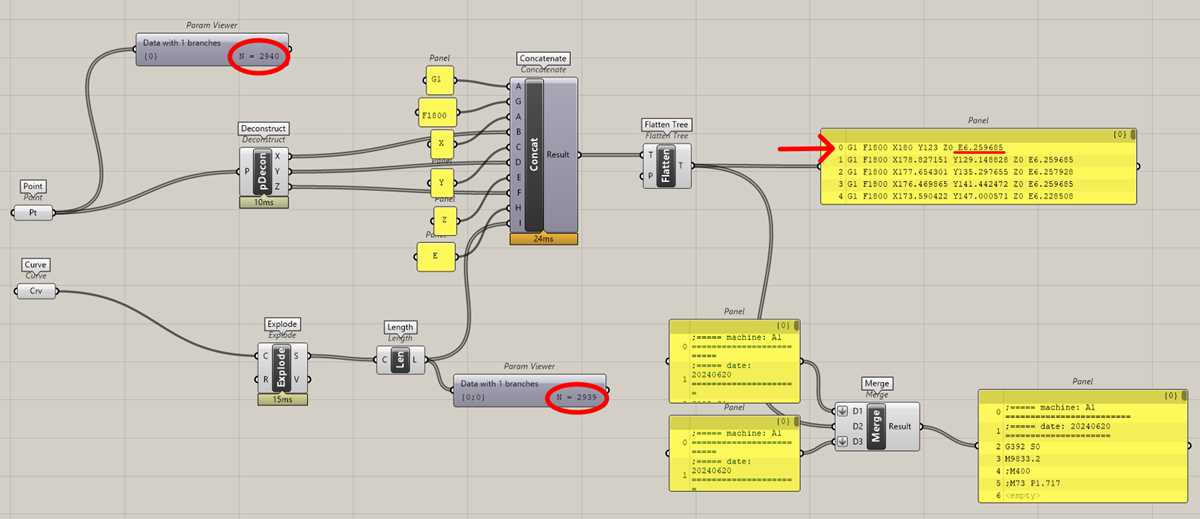This screenshot has width=1200, height=519.
Task: Click the F1800 yellow panel
Action: [439, 110]
